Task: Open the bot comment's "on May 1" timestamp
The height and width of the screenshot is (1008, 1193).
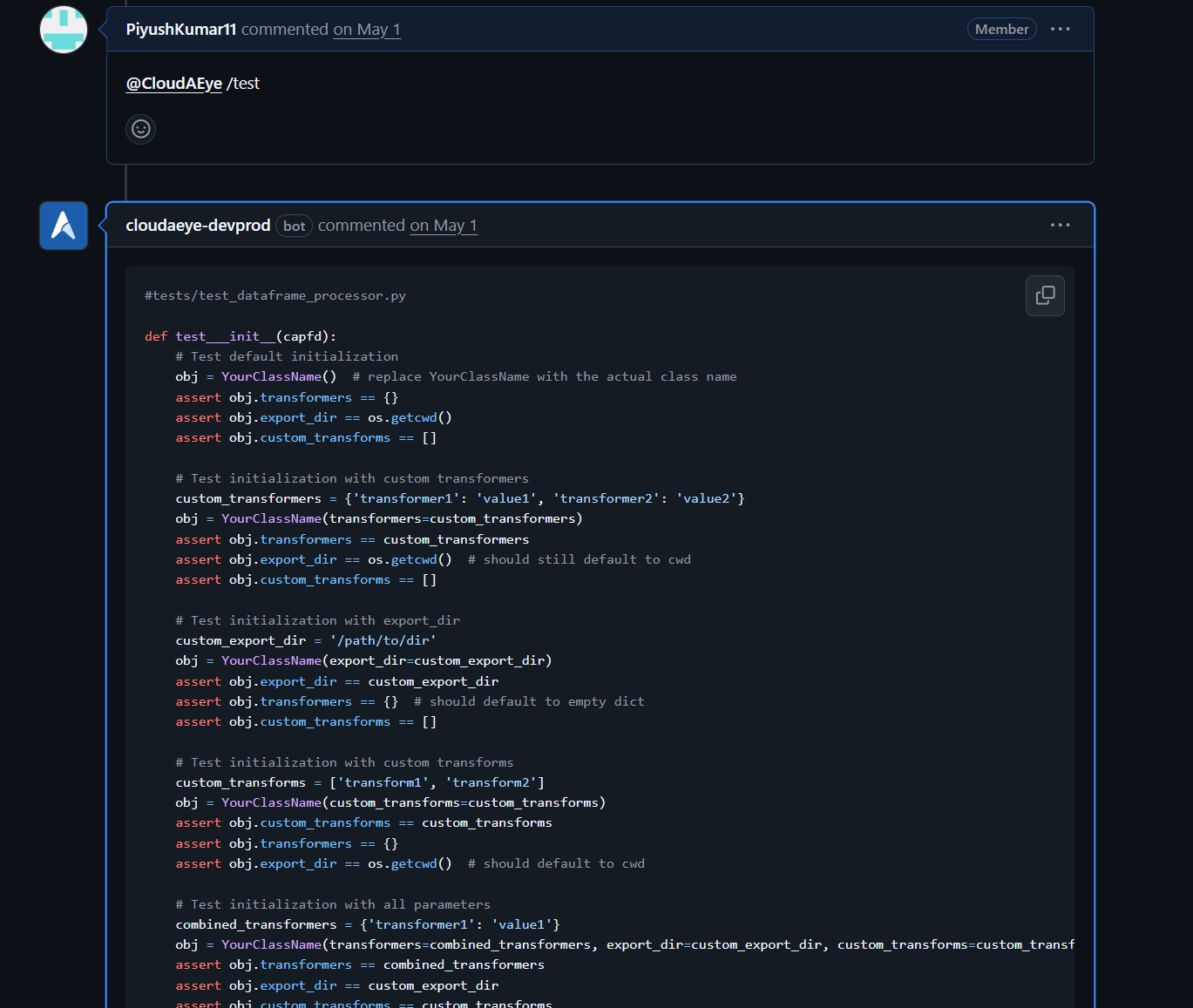Action: click(x=443, y=225)
